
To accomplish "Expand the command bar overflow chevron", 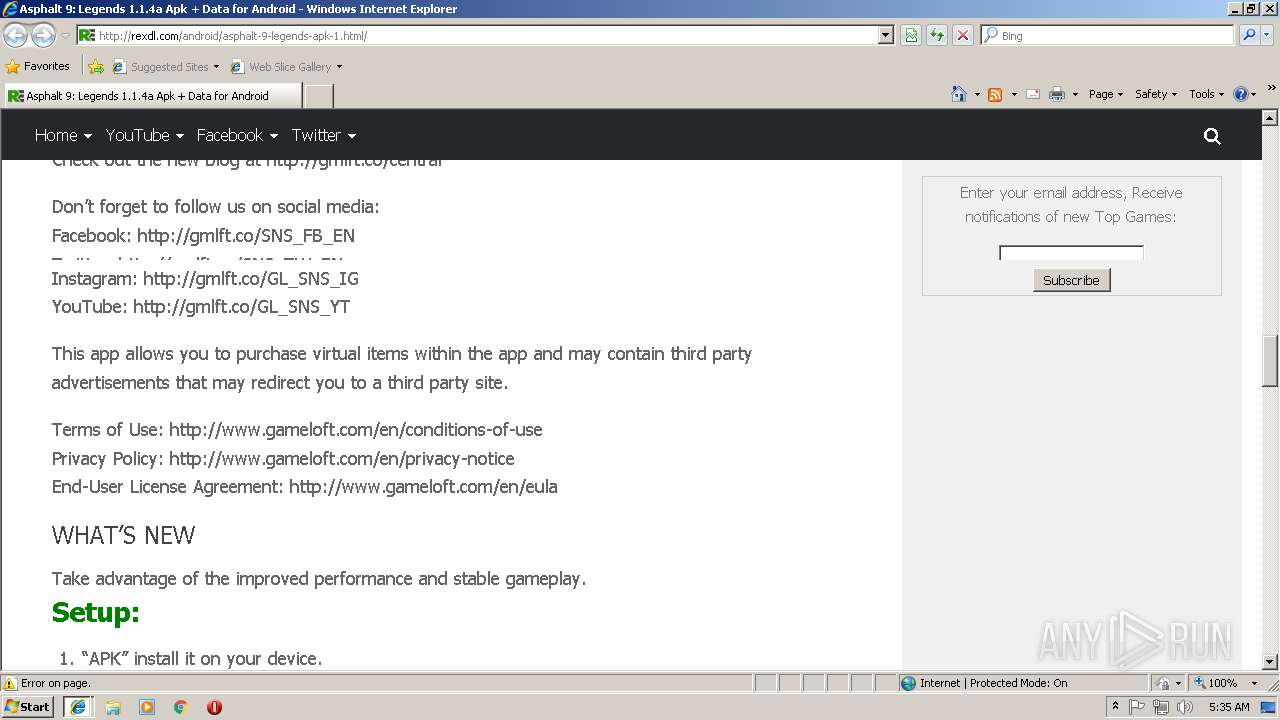I will tap(1271, 88).
